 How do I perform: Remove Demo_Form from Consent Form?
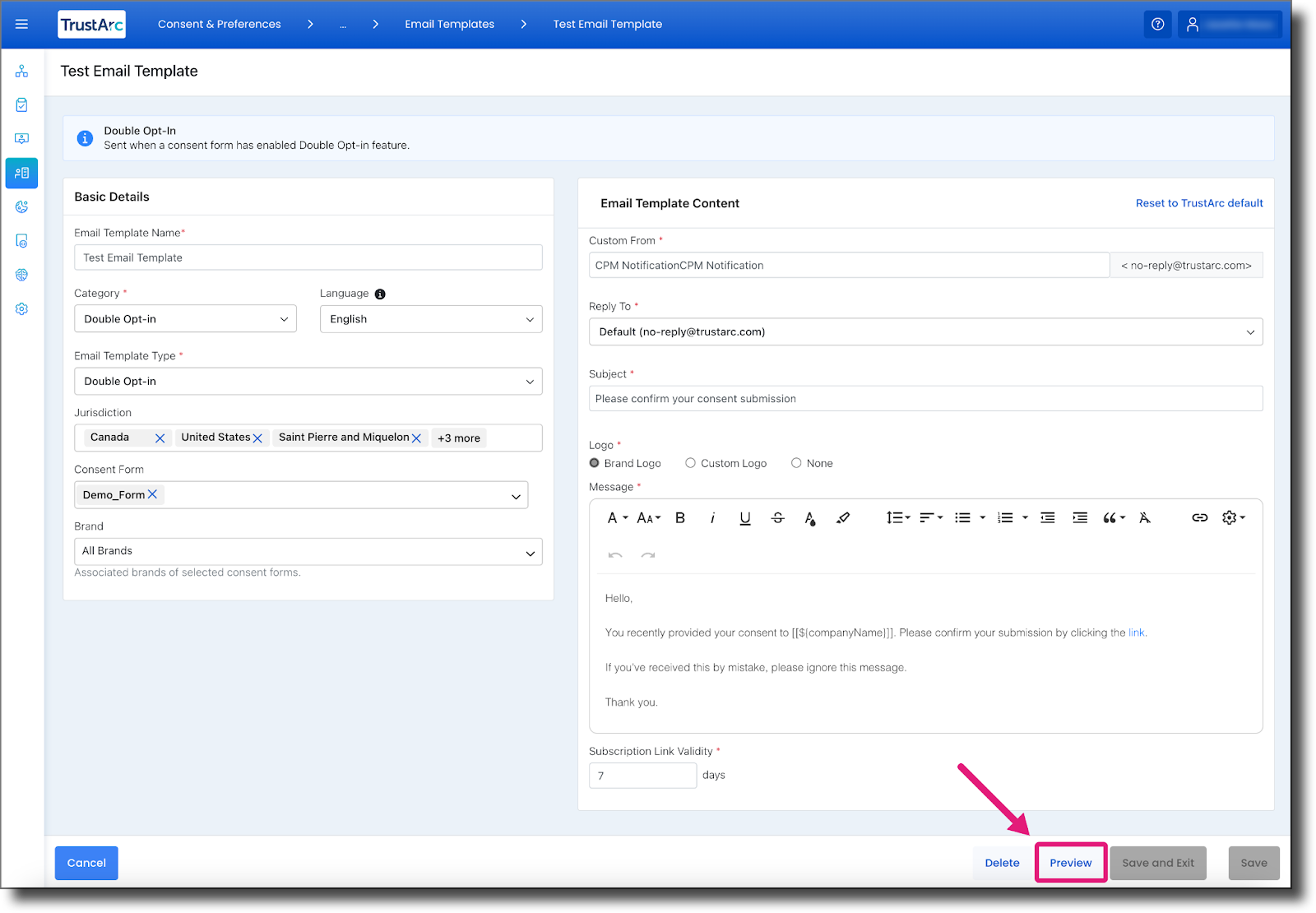click(x=152, y=494)
